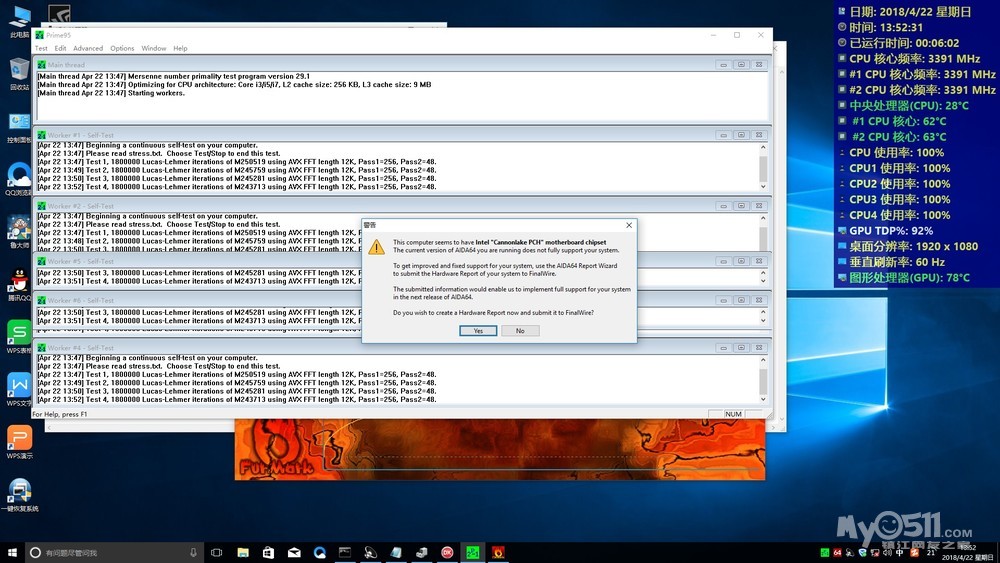Click the AIDA64 '64' tray icon
1000x563 pixels.
pyautogui.click(x=837, y=552)
